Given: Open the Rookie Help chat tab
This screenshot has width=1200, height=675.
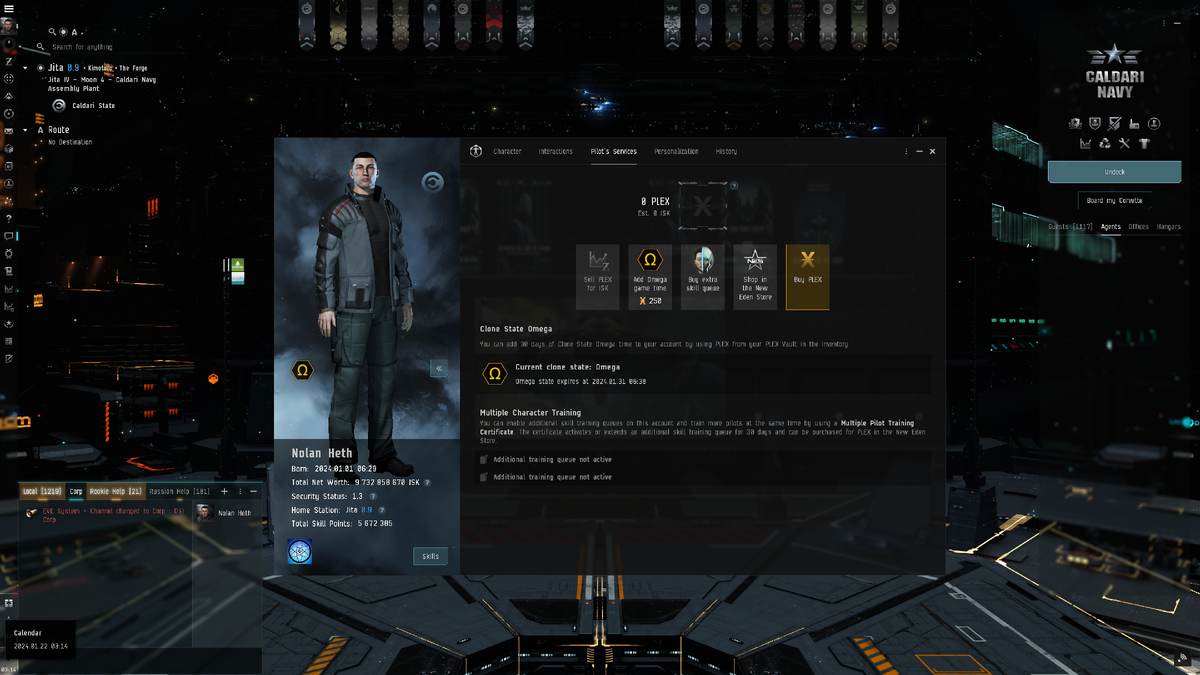Looking at the screenshot, I should click(115, 491).
